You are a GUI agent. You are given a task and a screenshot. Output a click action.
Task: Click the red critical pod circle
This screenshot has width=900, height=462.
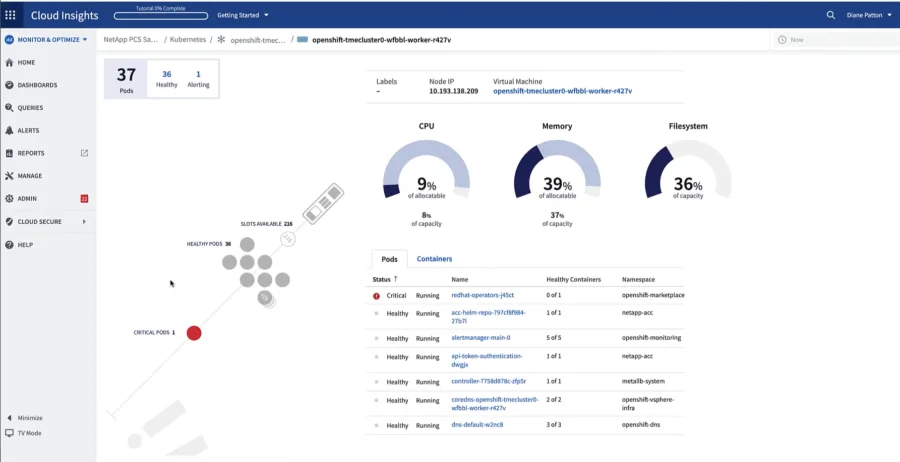[194, 333]
